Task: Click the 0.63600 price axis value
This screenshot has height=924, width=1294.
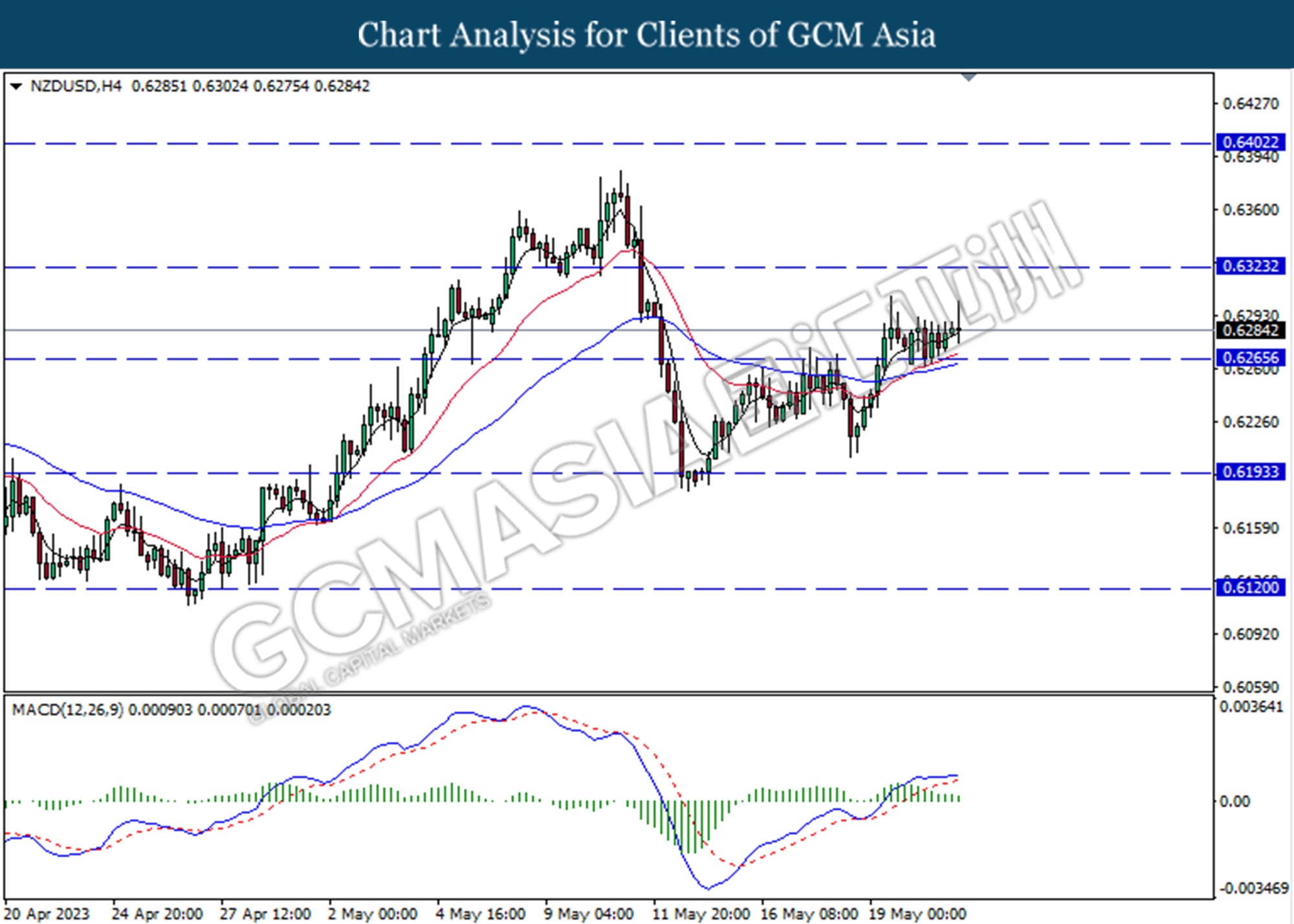Action: click(1251, 210)
